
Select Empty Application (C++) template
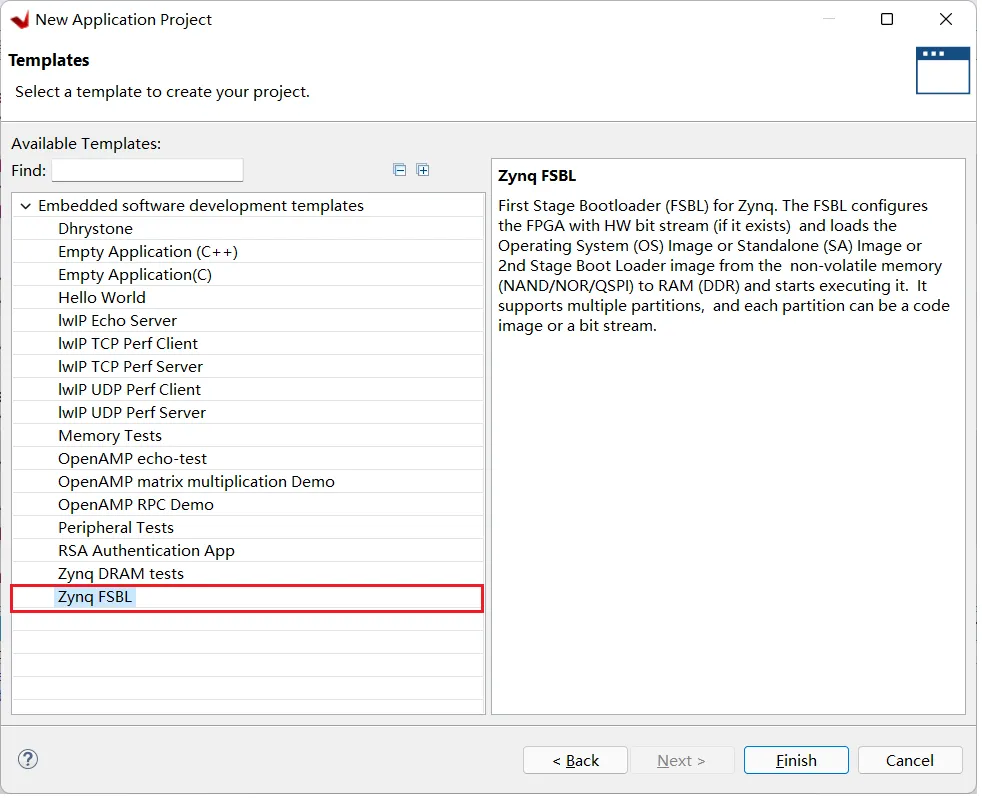coord(249,253)
